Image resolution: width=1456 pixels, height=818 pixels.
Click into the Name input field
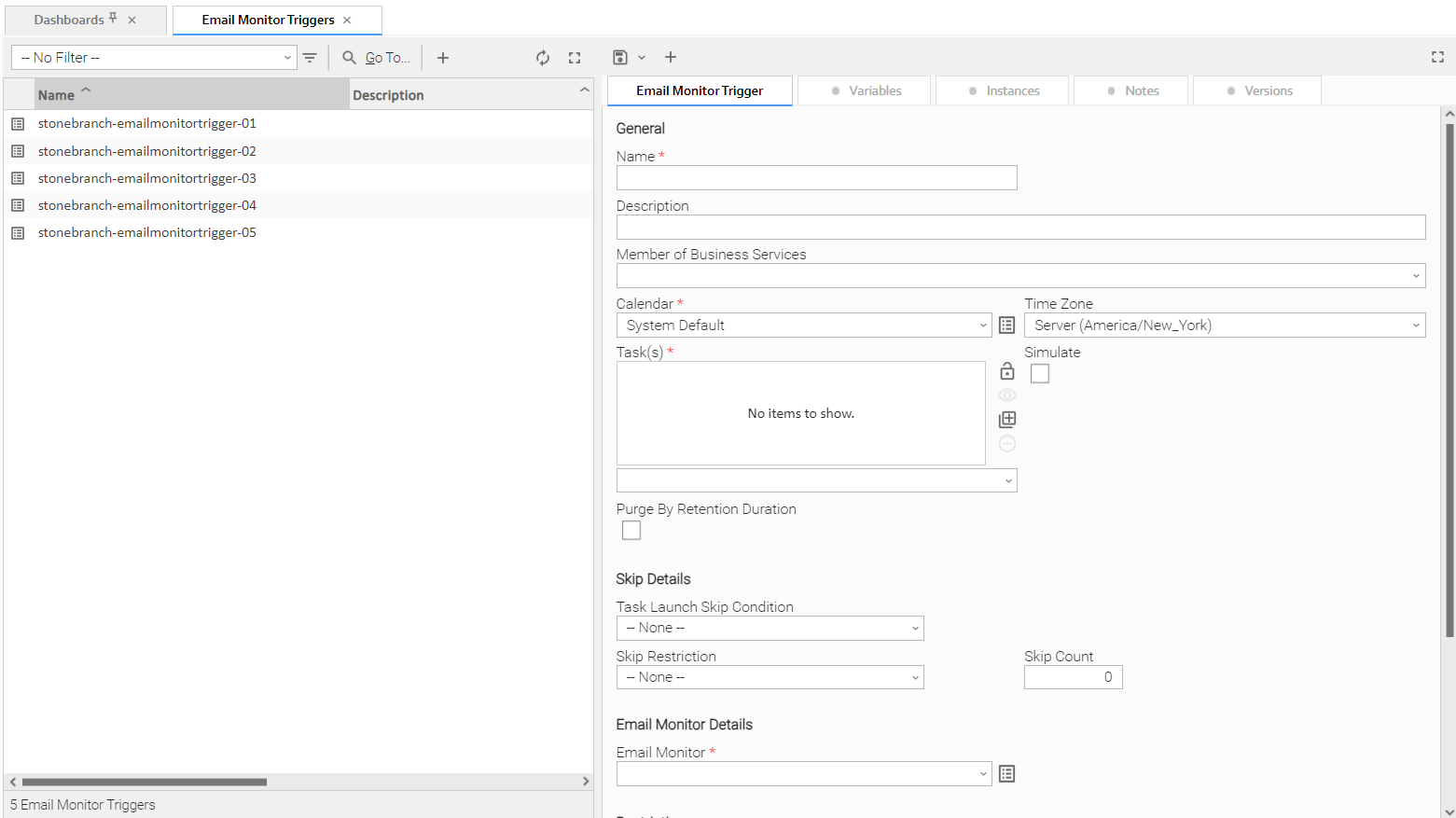point(816,178)
